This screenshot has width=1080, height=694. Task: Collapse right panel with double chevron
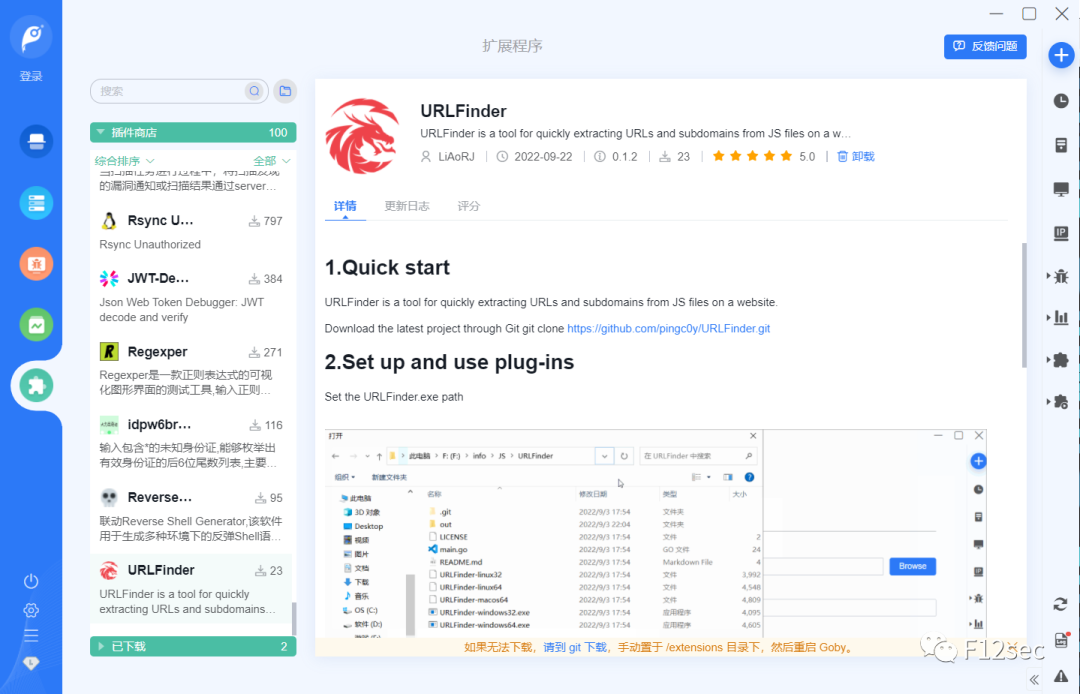click(x=1034, y=680)
